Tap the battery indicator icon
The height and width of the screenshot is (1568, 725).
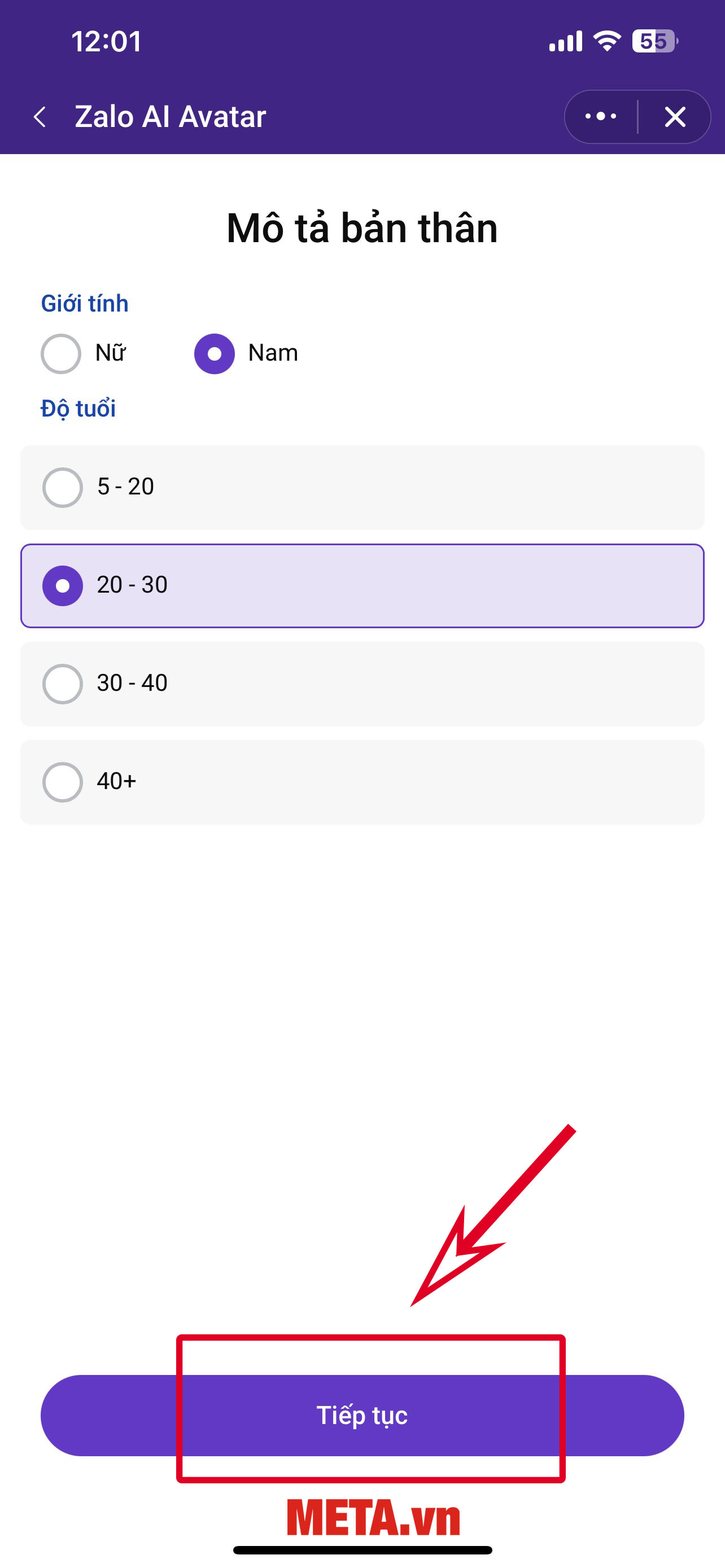pos(654,41)
